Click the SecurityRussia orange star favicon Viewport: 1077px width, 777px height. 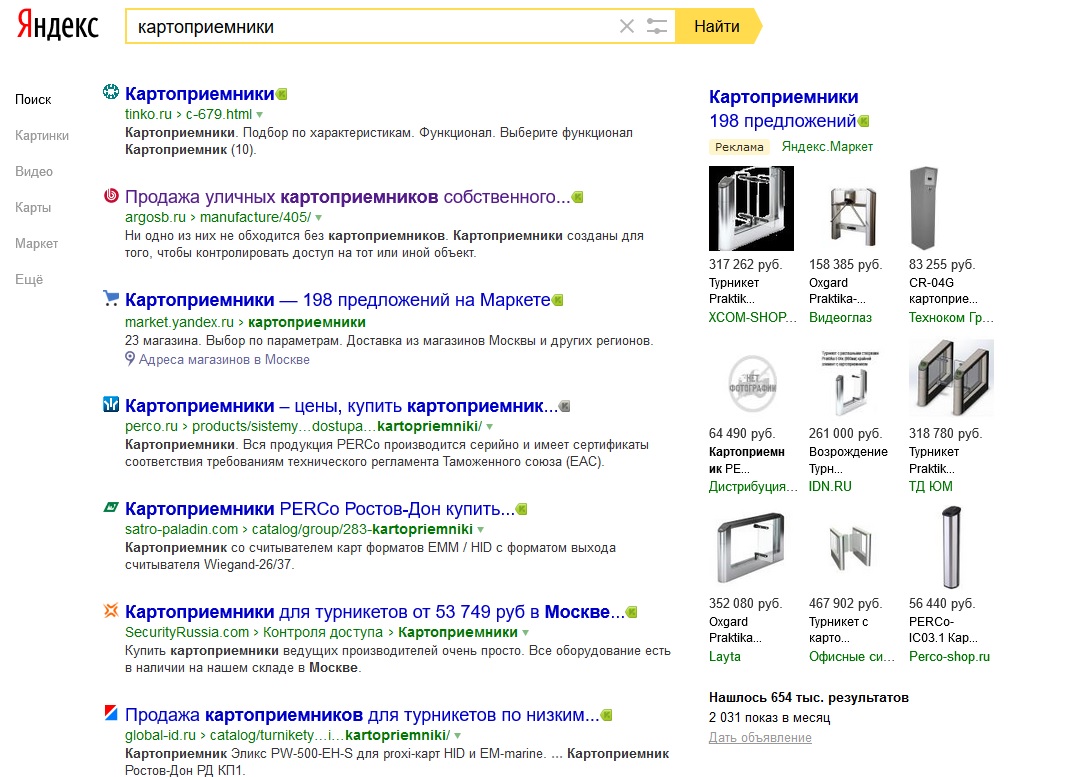[x=111, y=610]
